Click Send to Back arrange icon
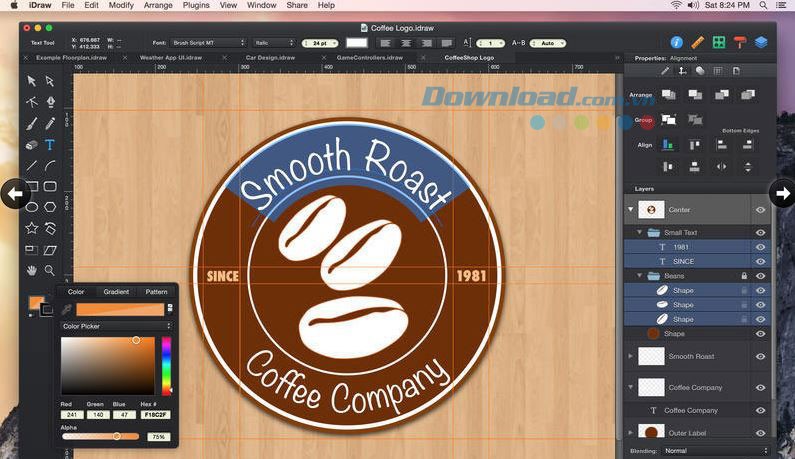 point(748,94)
